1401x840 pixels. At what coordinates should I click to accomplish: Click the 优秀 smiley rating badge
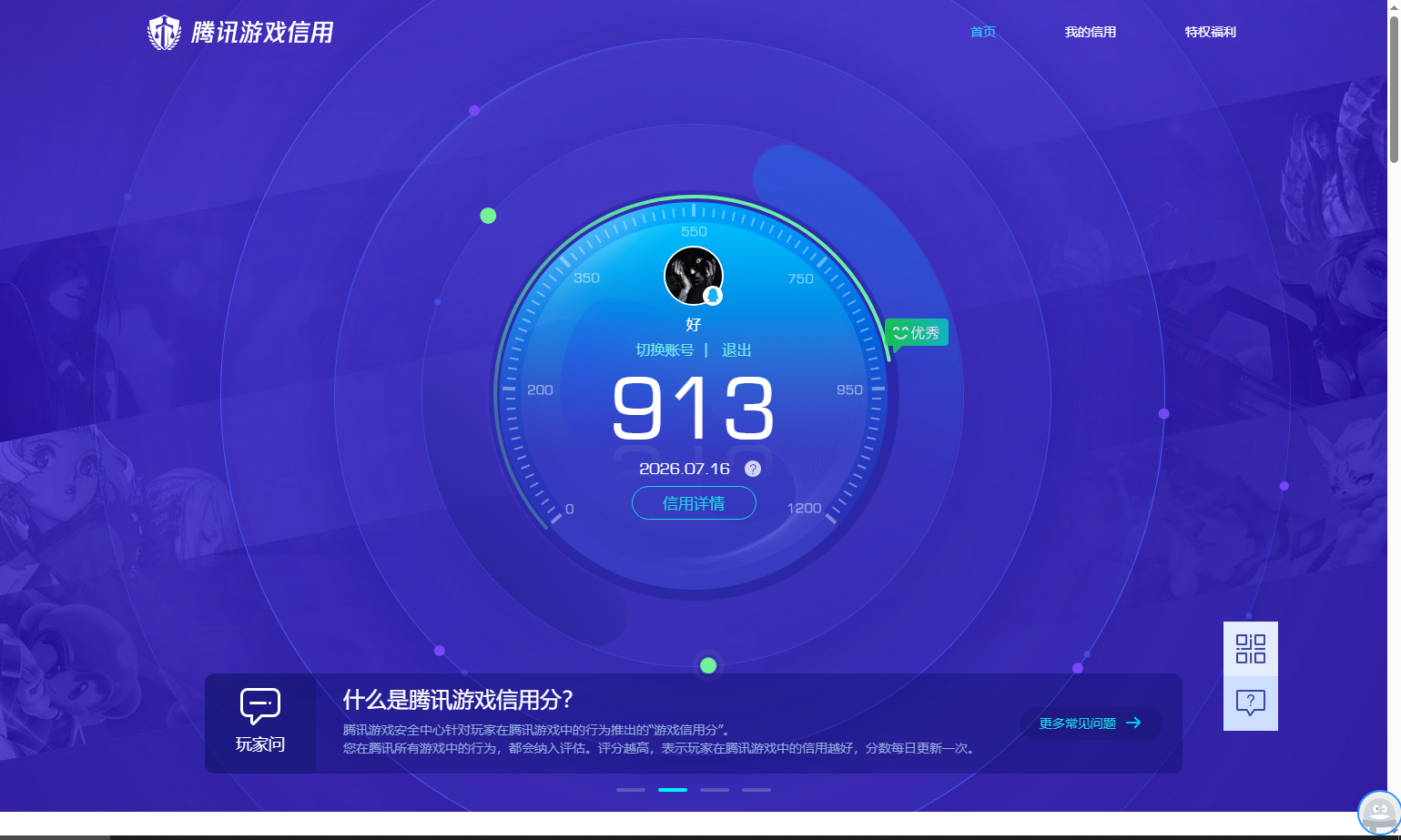pyautogui.click(x=917, y=333)
